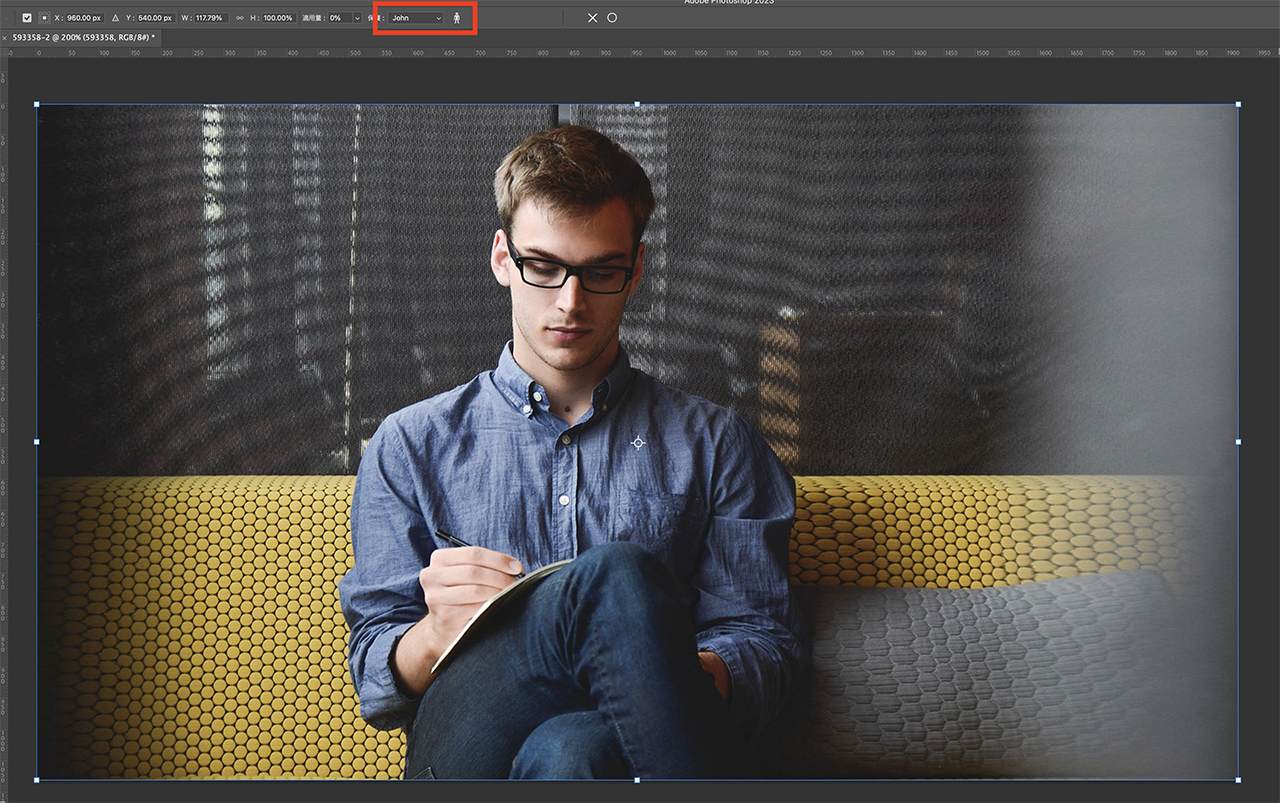Viewport: 1280px width, 803px height.
Task: Commit the transform with the circle icon
Action: tap(612, 18)
